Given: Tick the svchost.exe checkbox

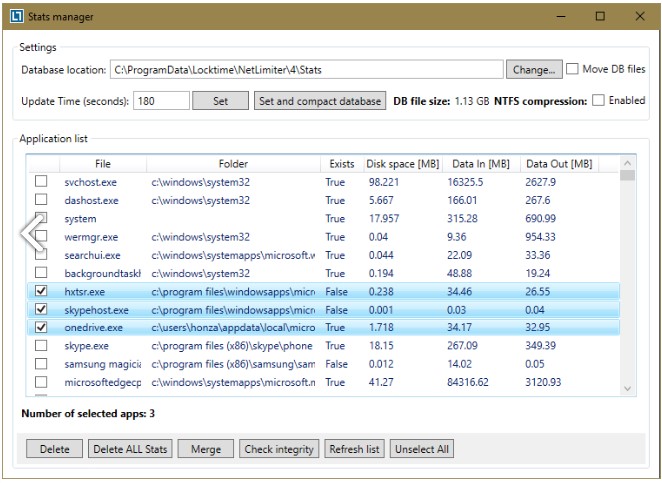Looking at the screenshot, I should point(41,182).
